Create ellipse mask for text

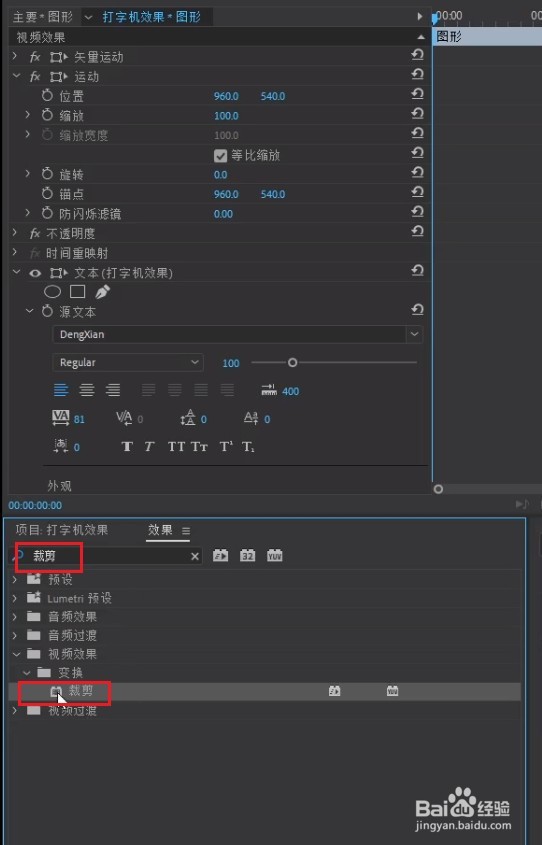(x=52, y=292)
